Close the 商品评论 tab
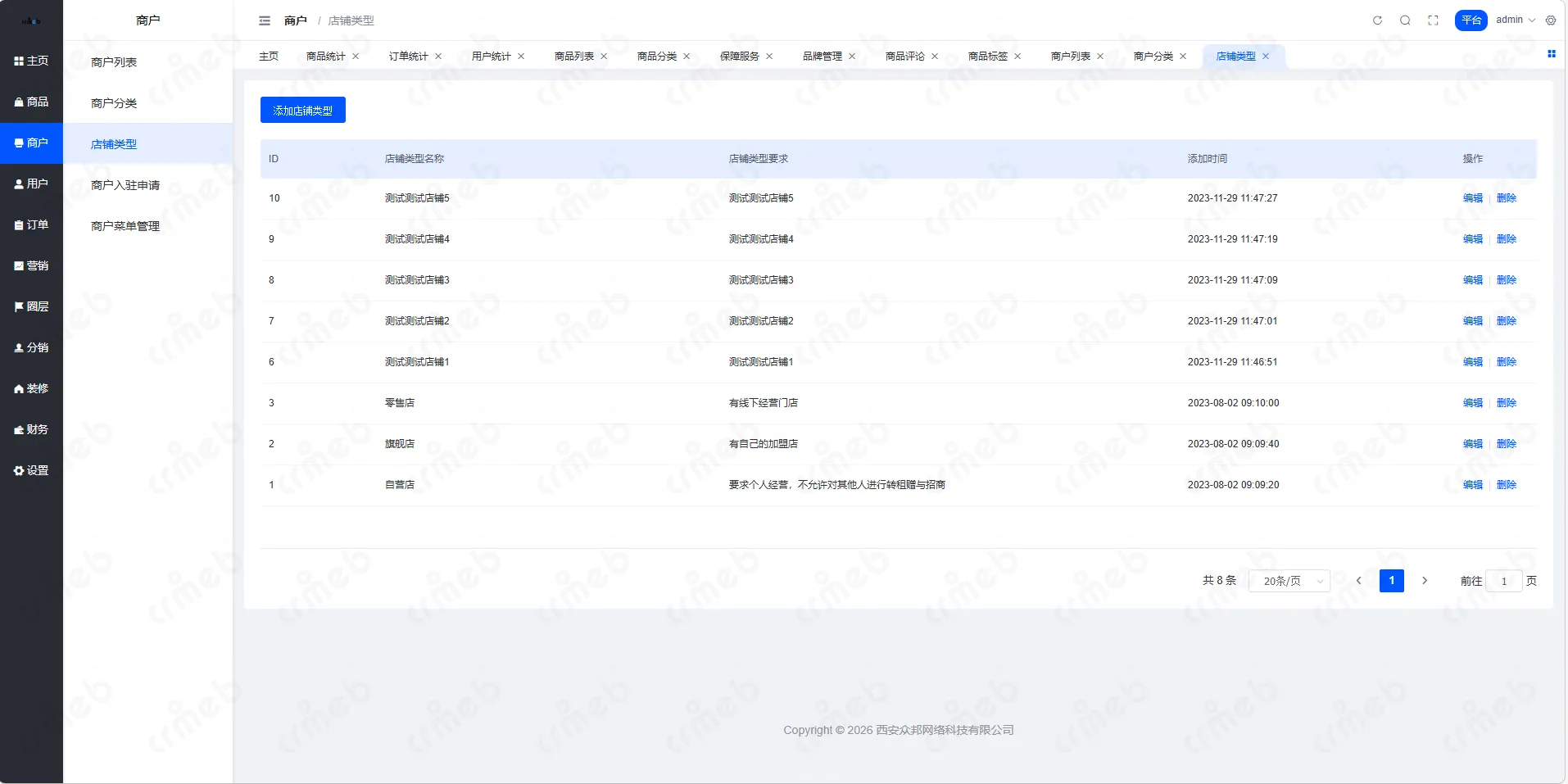This screenshot has width=1568, height=784. click(935, 57)
